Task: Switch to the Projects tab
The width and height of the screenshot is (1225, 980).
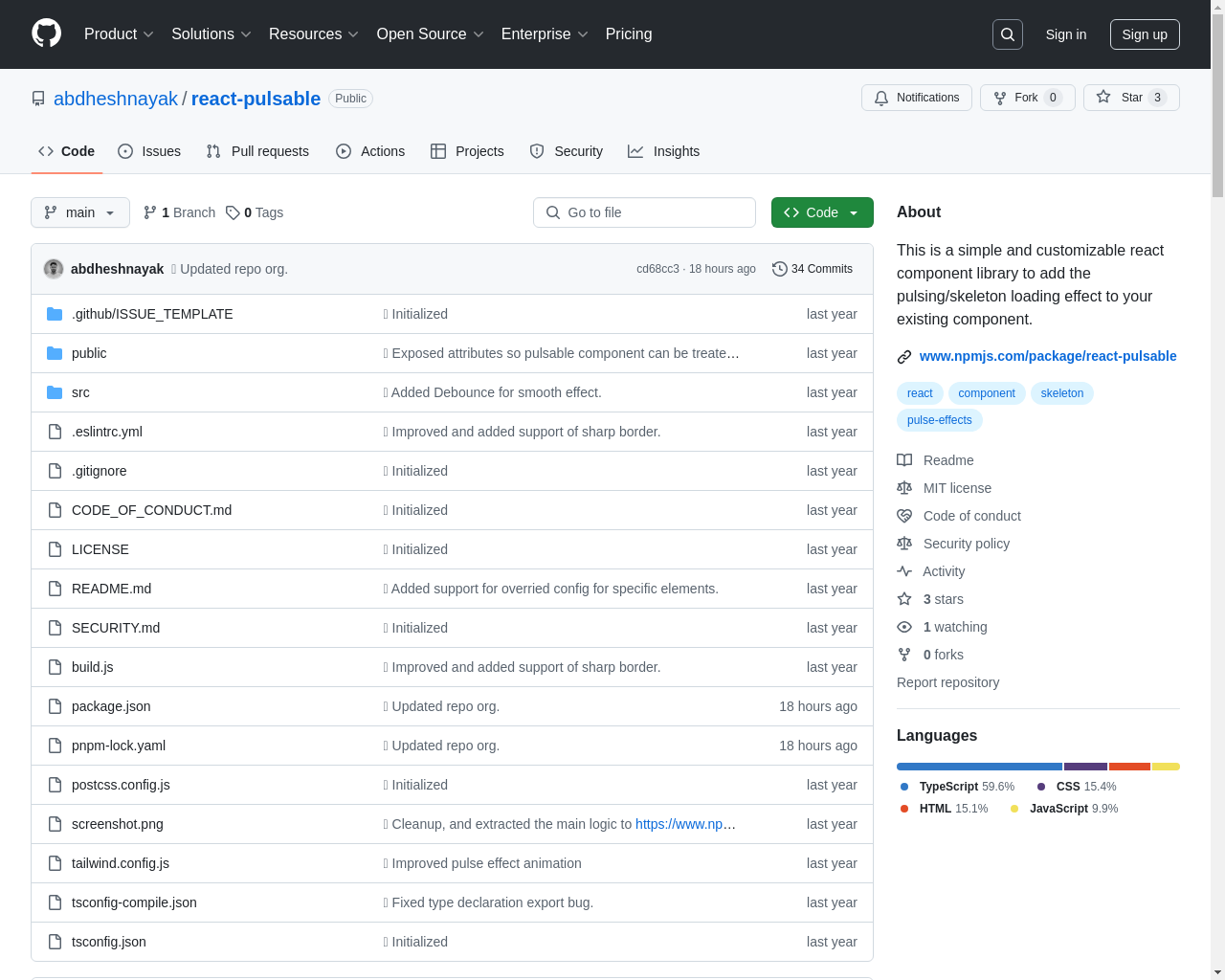Action: (467, 151)
